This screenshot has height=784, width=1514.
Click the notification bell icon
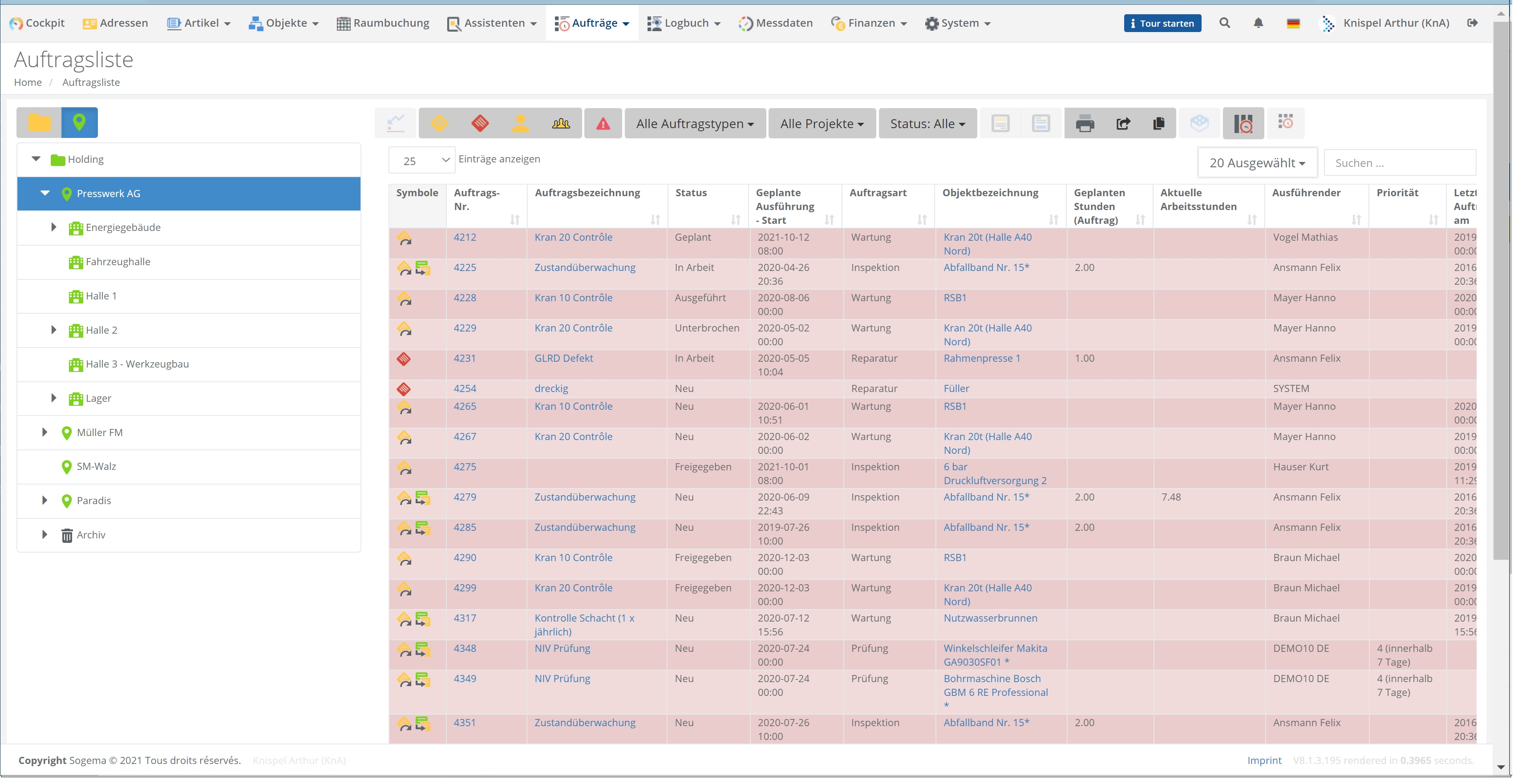click(1258, 23)
